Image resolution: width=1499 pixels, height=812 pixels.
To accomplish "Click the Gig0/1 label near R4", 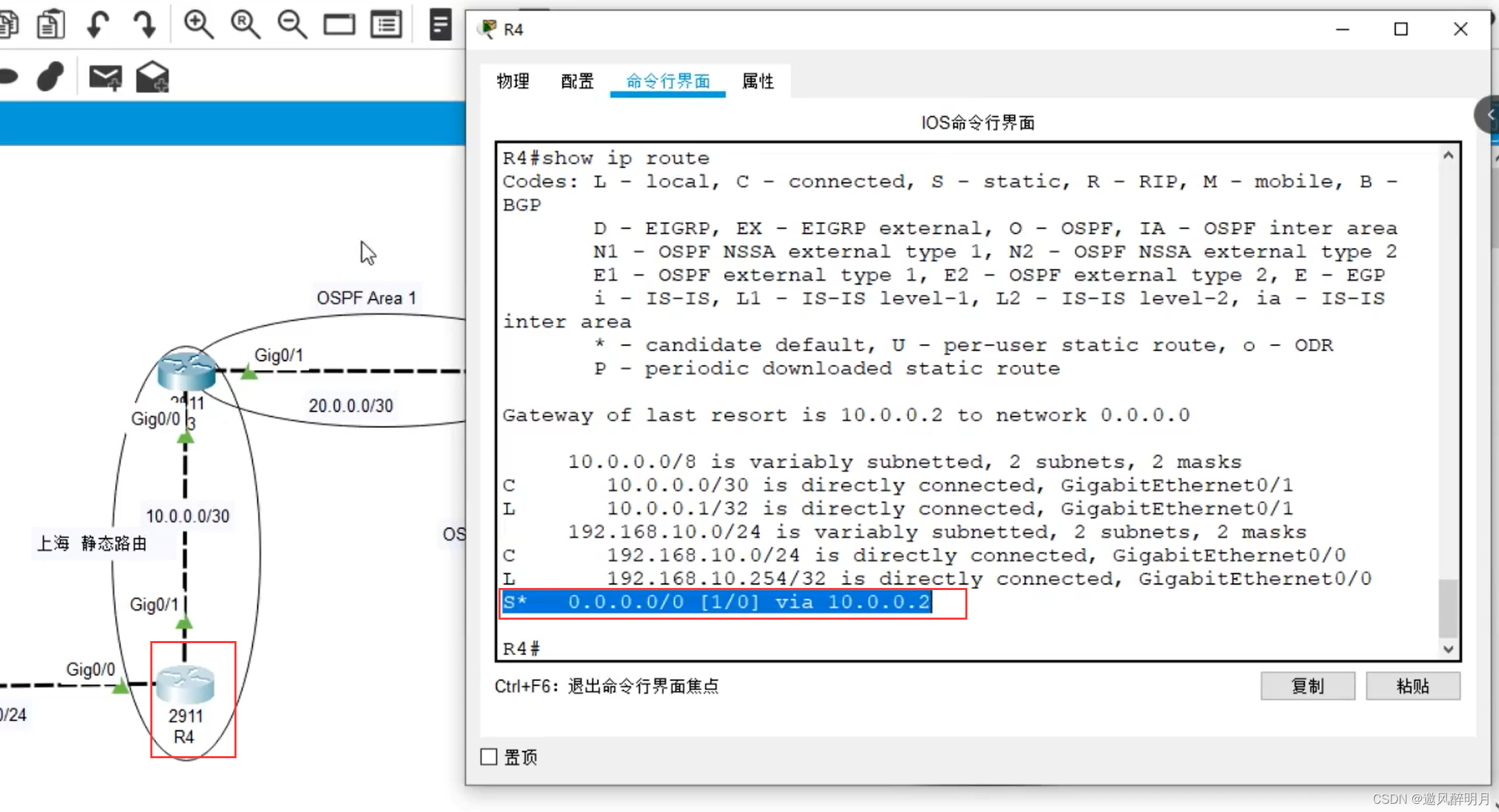I will (x=154, y=605).
